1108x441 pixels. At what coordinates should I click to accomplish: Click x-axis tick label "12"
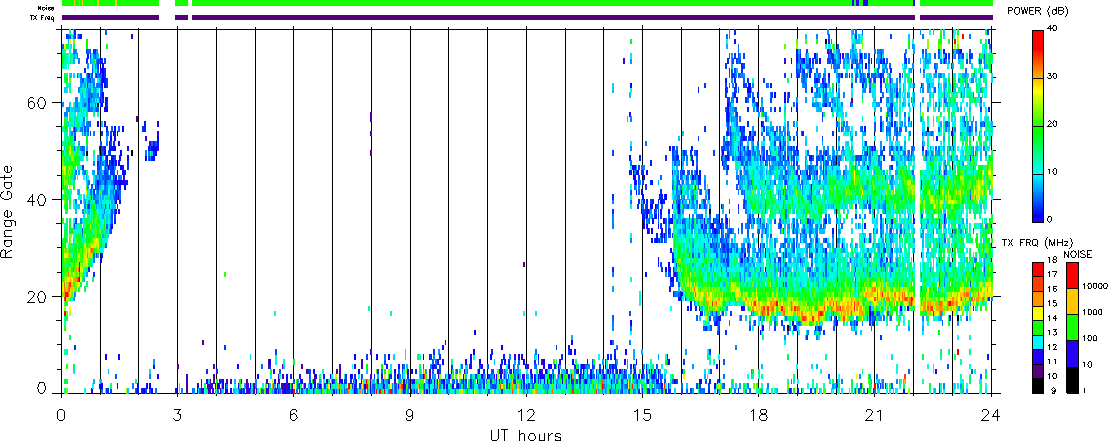pos(526,415)
